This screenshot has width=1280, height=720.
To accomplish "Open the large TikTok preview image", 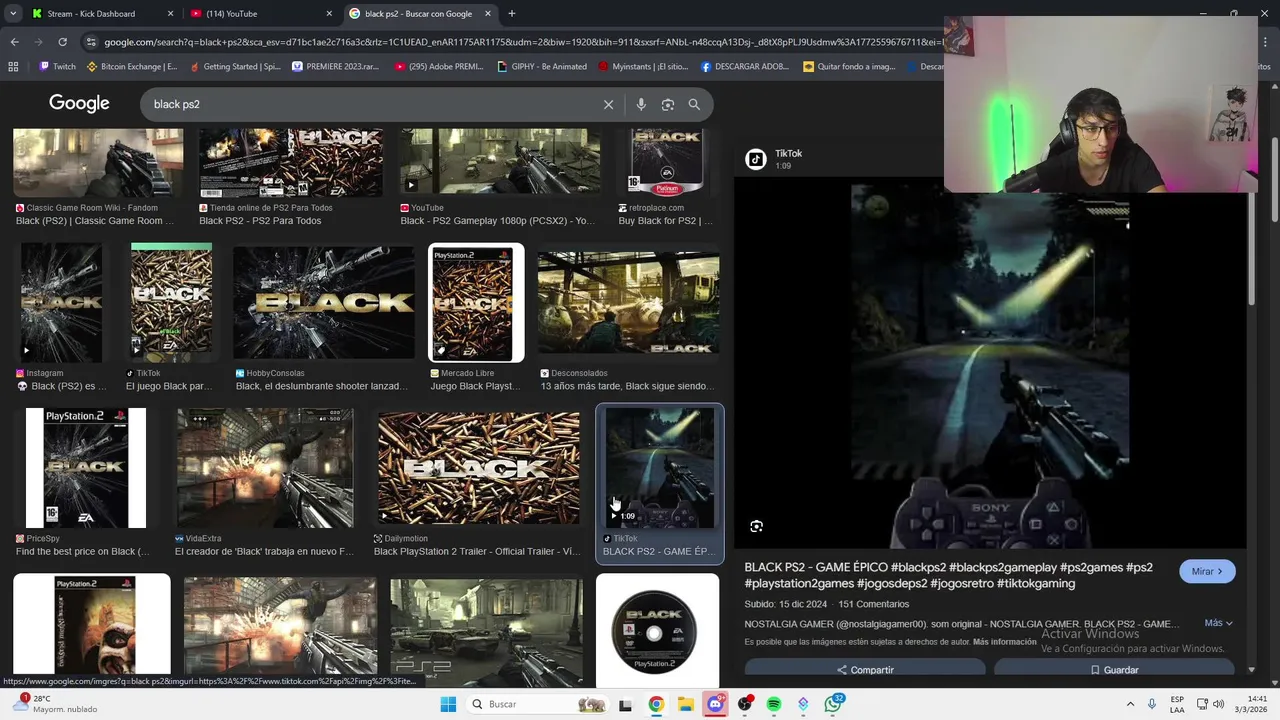I will pos(990,365).
